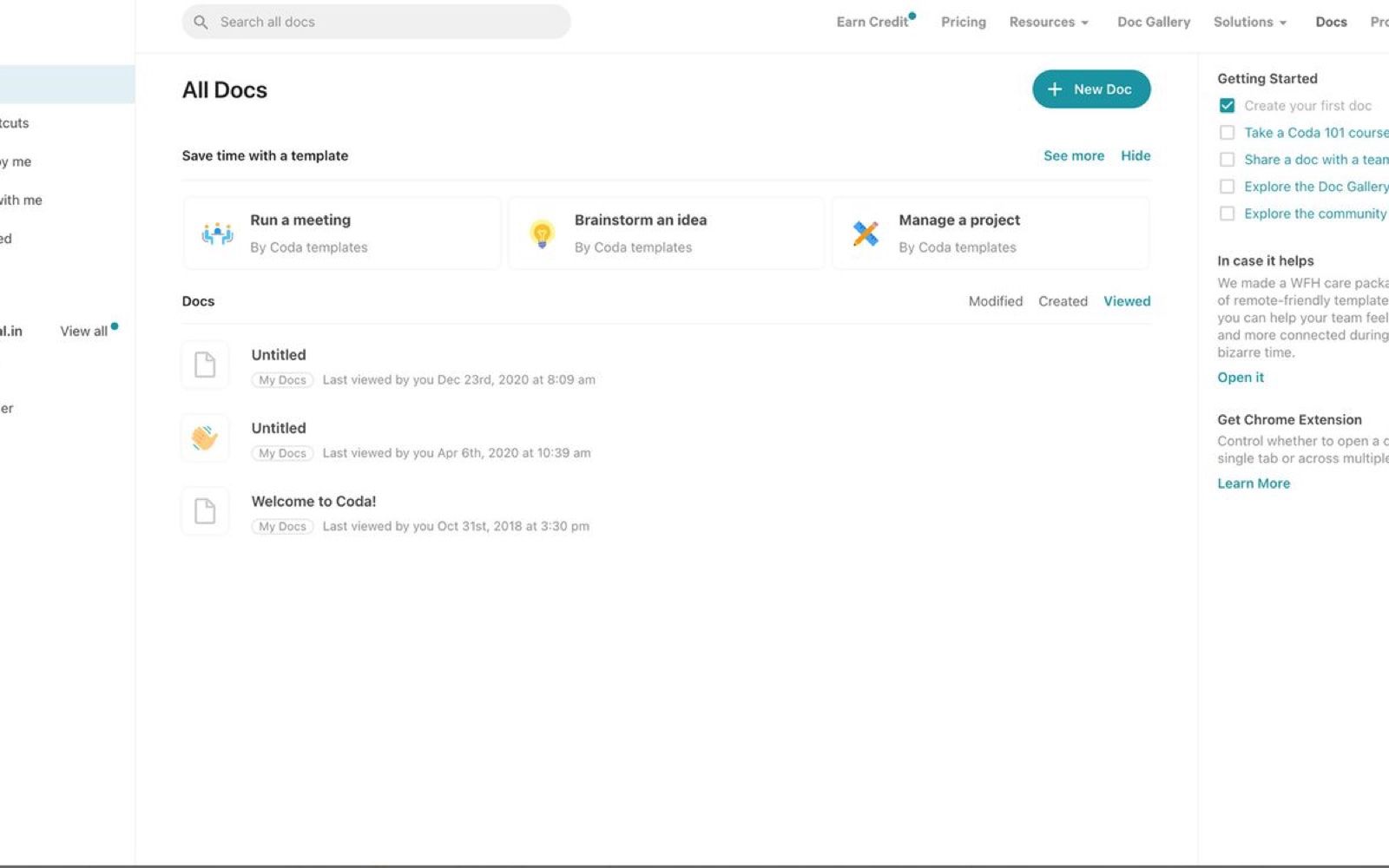Image resolution: width=1389 pixels, height=868 pixels.
Task: Go to Pricing page
Action: point(964,22)
